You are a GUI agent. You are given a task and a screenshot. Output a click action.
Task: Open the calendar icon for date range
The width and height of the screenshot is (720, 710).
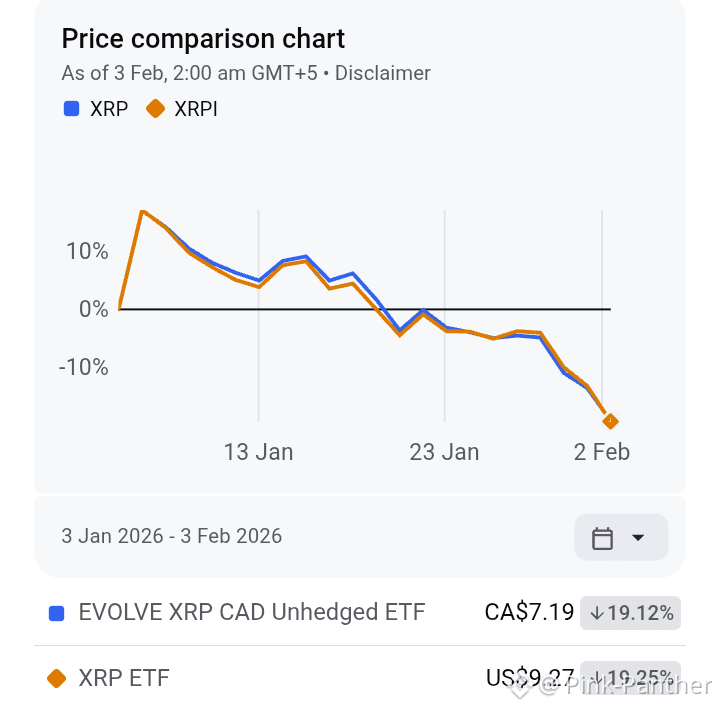pos(602,538)
